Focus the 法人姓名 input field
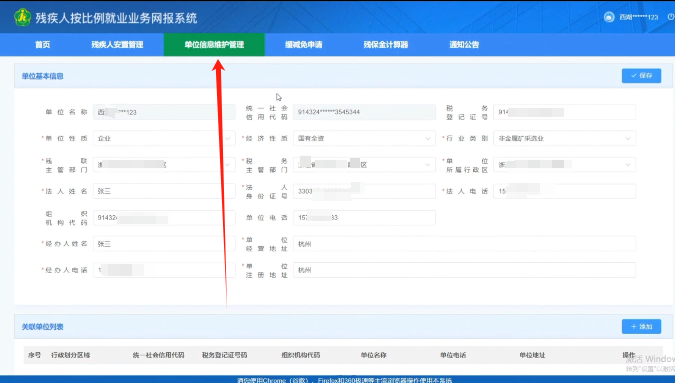 coord(164,191)
